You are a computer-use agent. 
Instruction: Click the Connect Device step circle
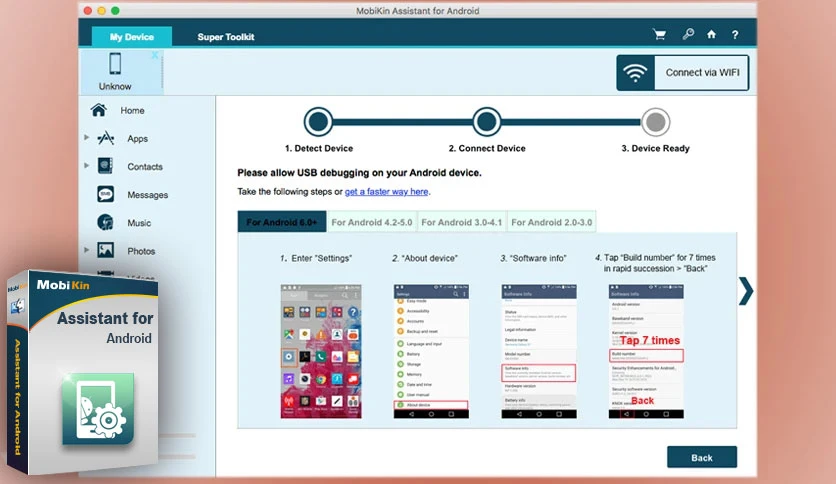point(486,122)
